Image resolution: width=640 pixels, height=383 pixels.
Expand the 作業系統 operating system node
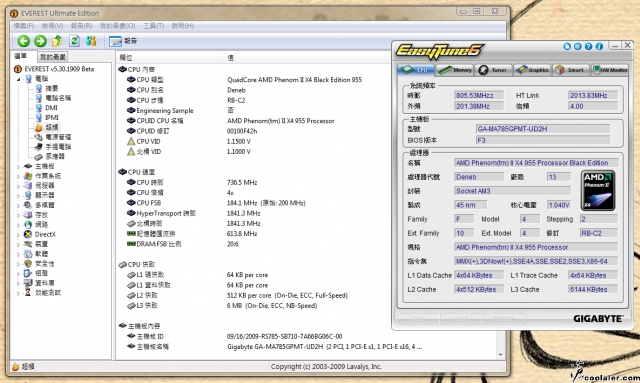pos(18,176)
